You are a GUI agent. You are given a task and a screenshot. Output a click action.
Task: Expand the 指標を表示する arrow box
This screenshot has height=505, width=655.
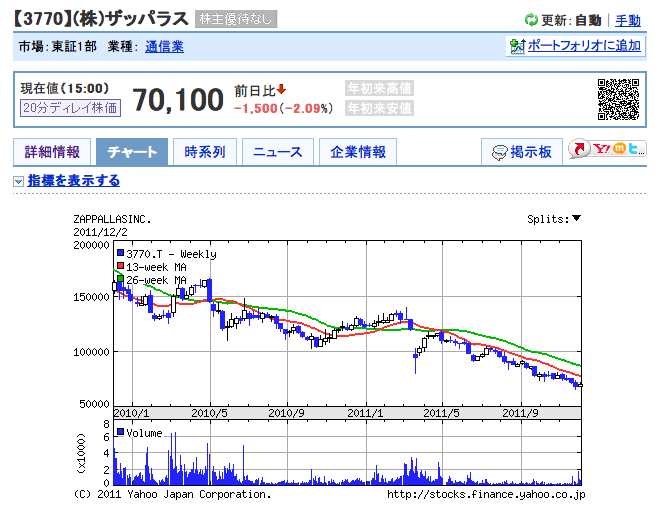coord(18,182)
